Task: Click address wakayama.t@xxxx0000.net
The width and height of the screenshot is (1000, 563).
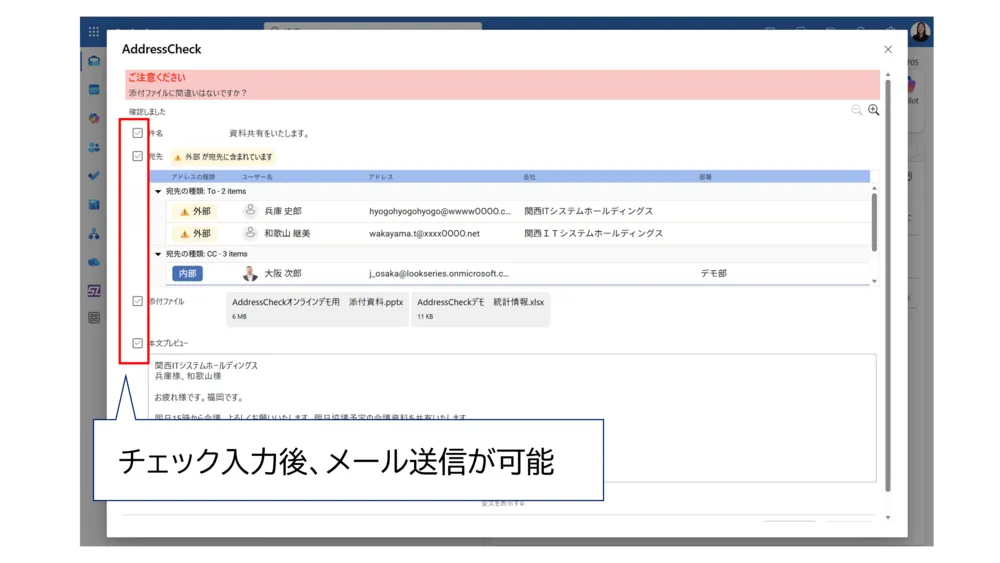Action: [x=424, y=234]
